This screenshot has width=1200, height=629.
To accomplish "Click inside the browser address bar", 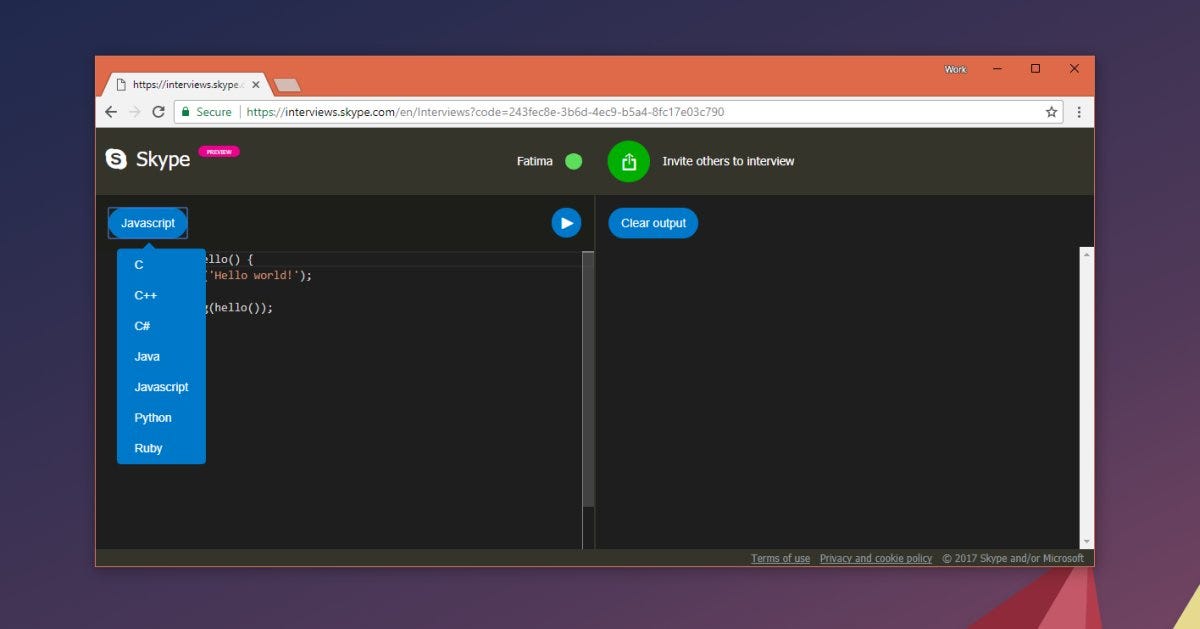I will pos(500,112).
